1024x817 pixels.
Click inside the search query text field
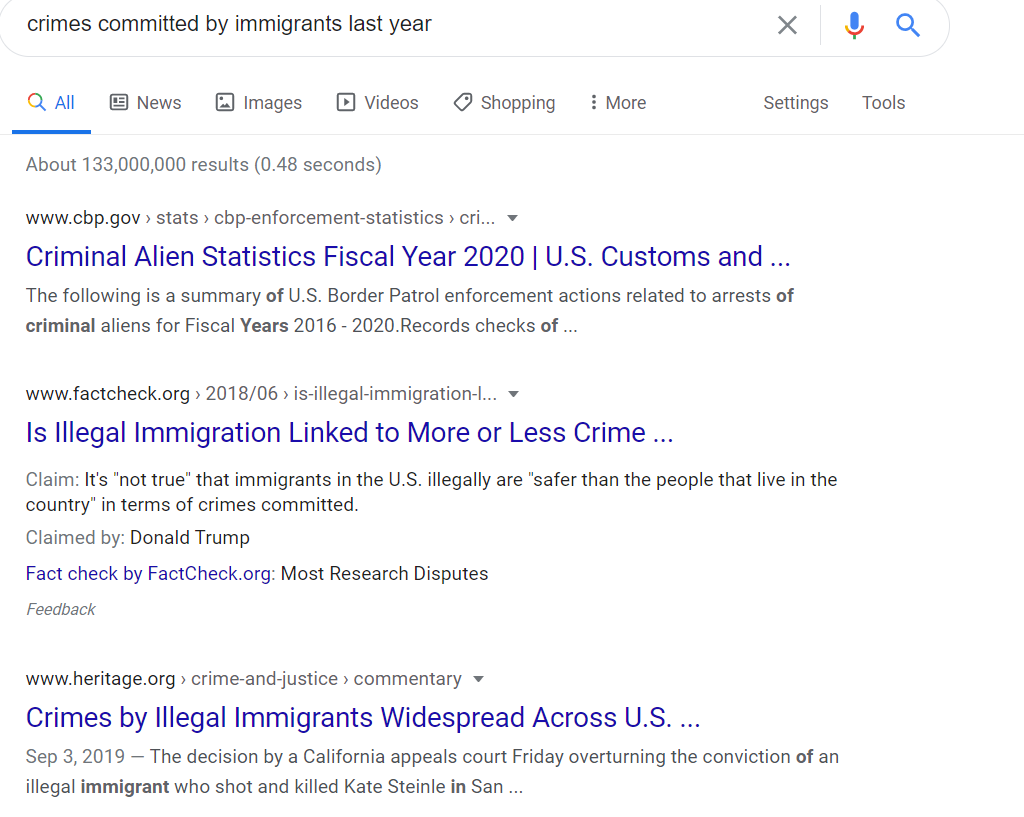392,24
